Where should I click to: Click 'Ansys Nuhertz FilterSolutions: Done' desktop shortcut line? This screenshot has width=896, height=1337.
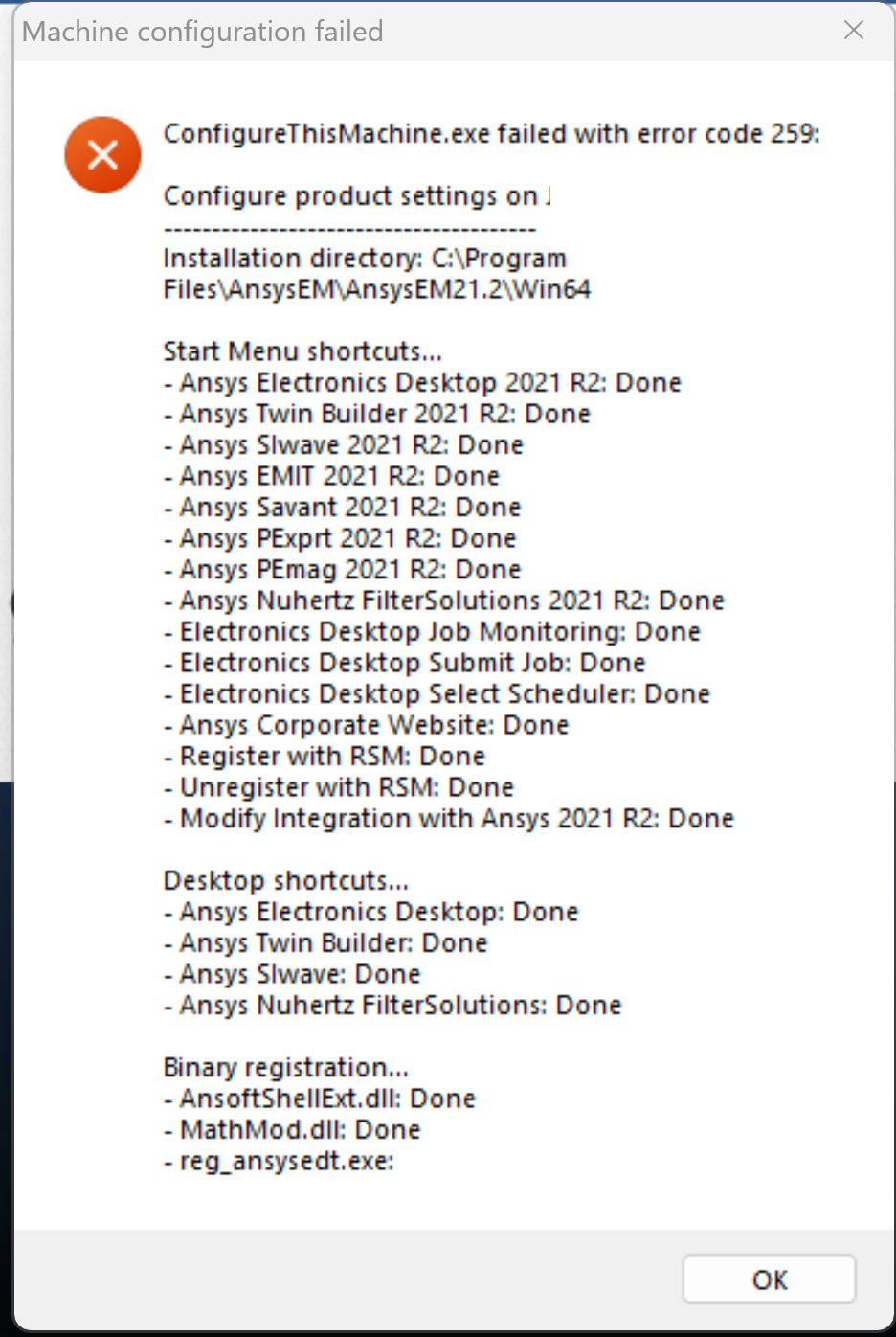392,1005
